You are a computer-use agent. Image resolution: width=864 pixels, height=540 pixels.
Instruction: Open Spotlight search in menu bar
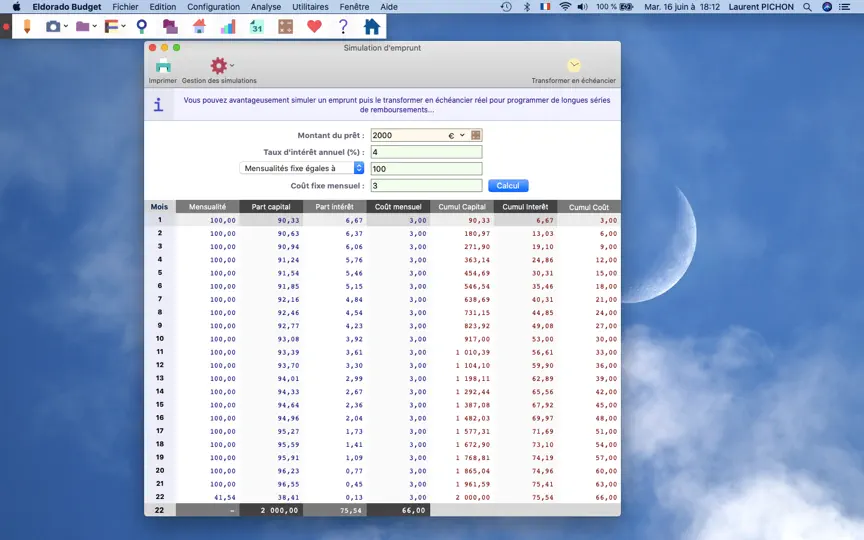coord(807,7)
